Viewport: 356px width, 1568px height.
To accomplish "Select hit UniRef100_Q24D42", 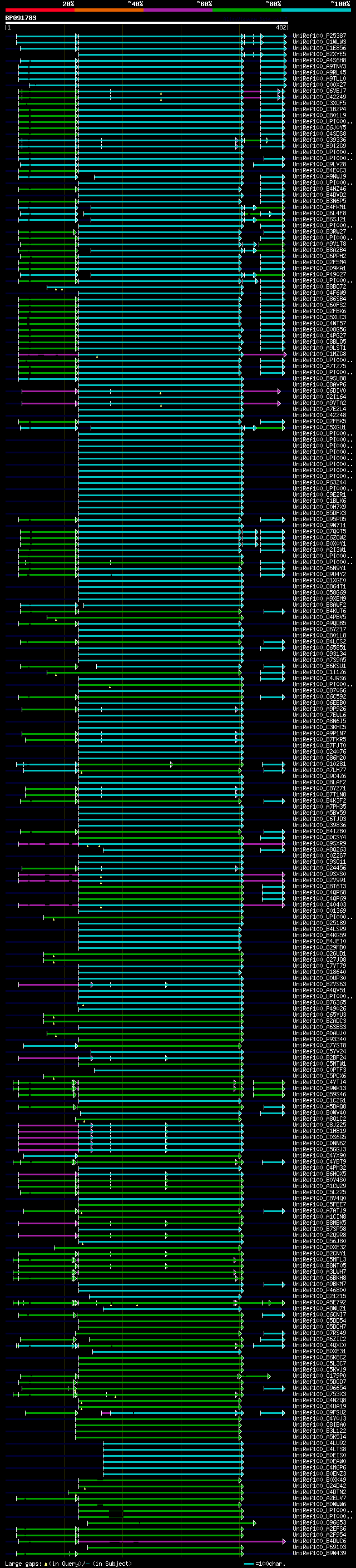I will click(x=319, y=1486).
